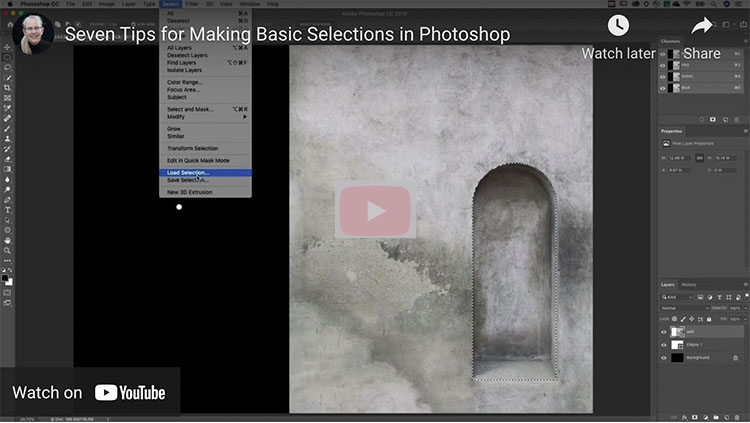Image resolution: width=750 pixels, height=423 pixels.
Task: Select the Gradient tool
Action: [7, 169]
